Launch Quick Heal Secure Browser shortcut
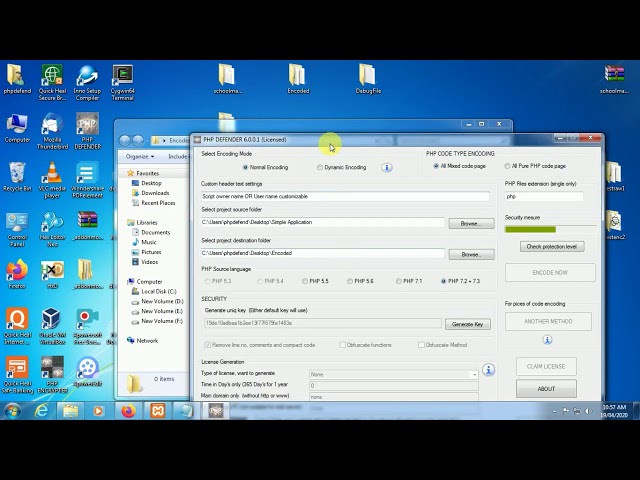The width and height of the screenshot is (640, 480). click(x=52, y=82)
